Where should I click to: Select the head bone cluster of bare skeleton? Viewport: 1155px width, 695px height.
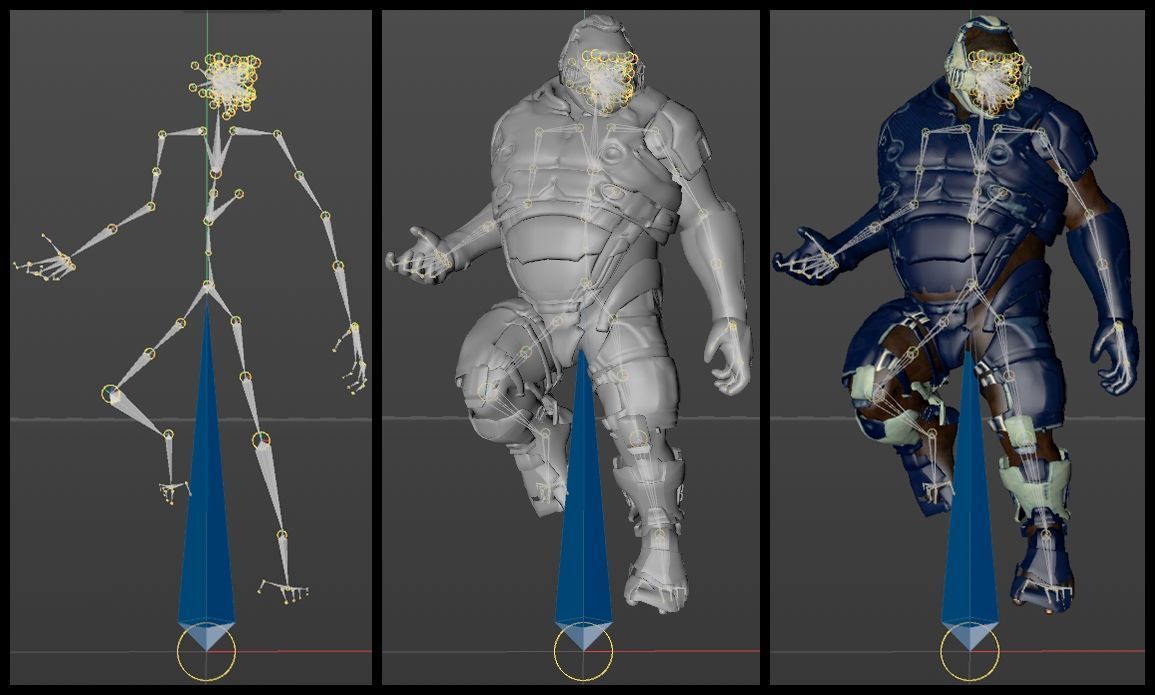(227, 85)
